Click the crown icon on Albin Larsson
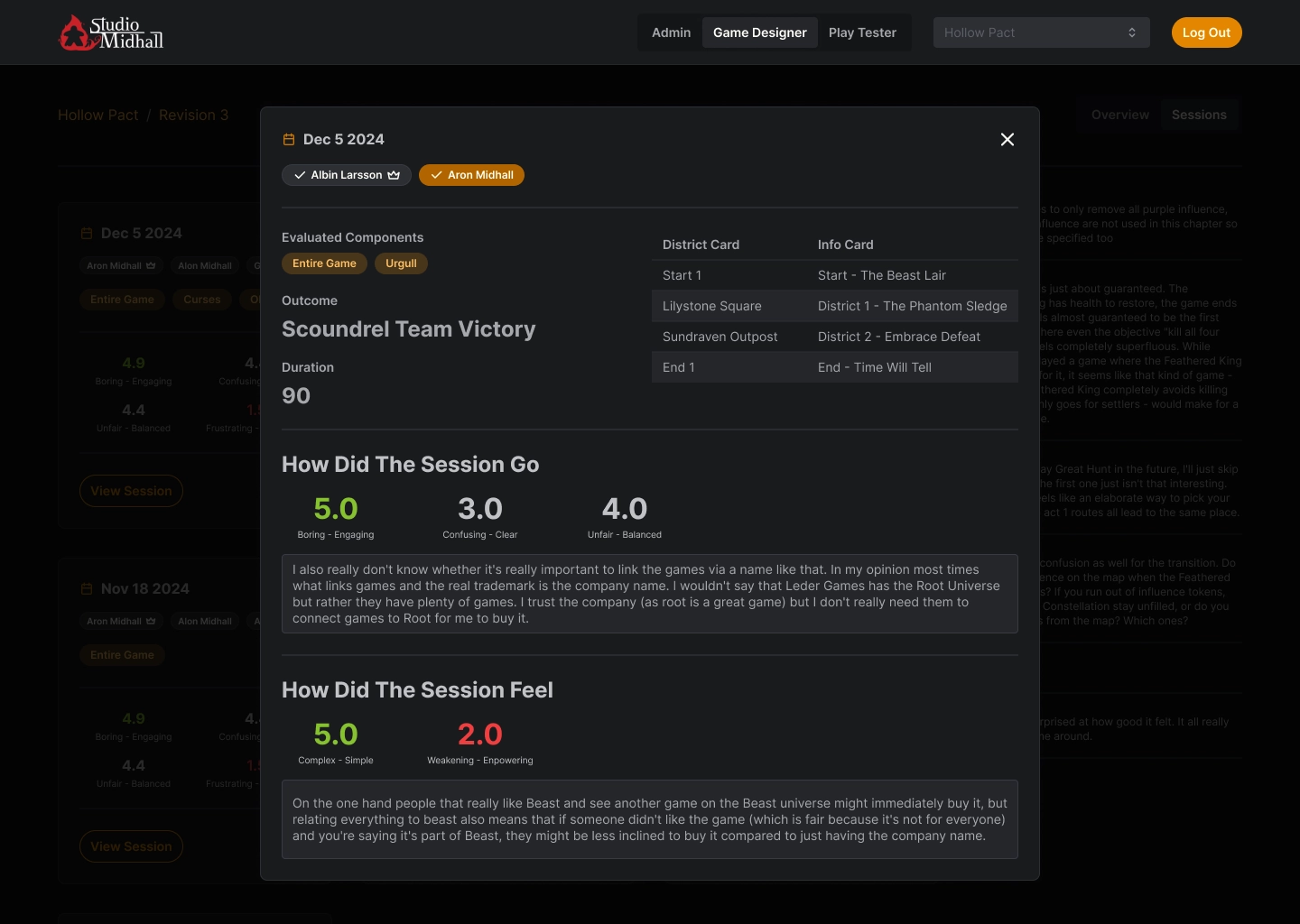The width and height of the screenshot is (1300, 924). coord(394,175)
